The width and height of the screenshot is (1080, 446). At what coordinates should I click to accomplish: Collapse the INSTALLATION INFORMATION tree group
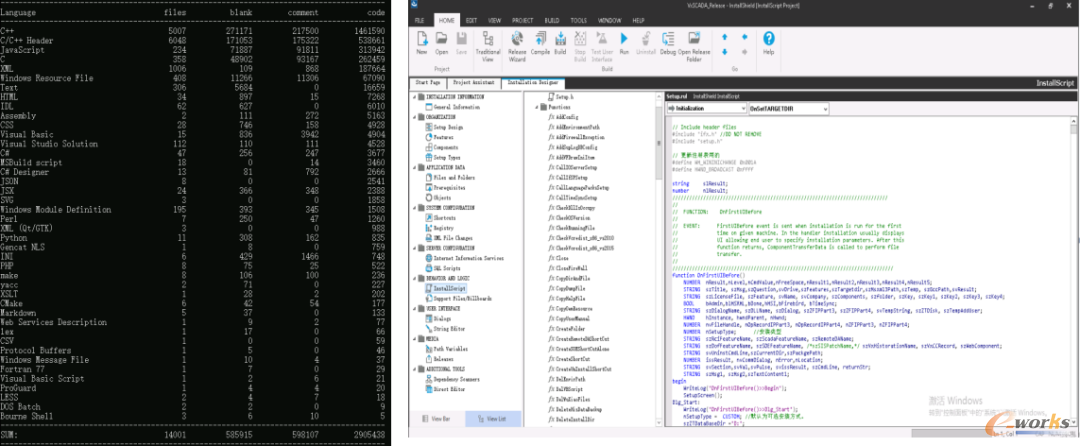(x=415, y=97)
